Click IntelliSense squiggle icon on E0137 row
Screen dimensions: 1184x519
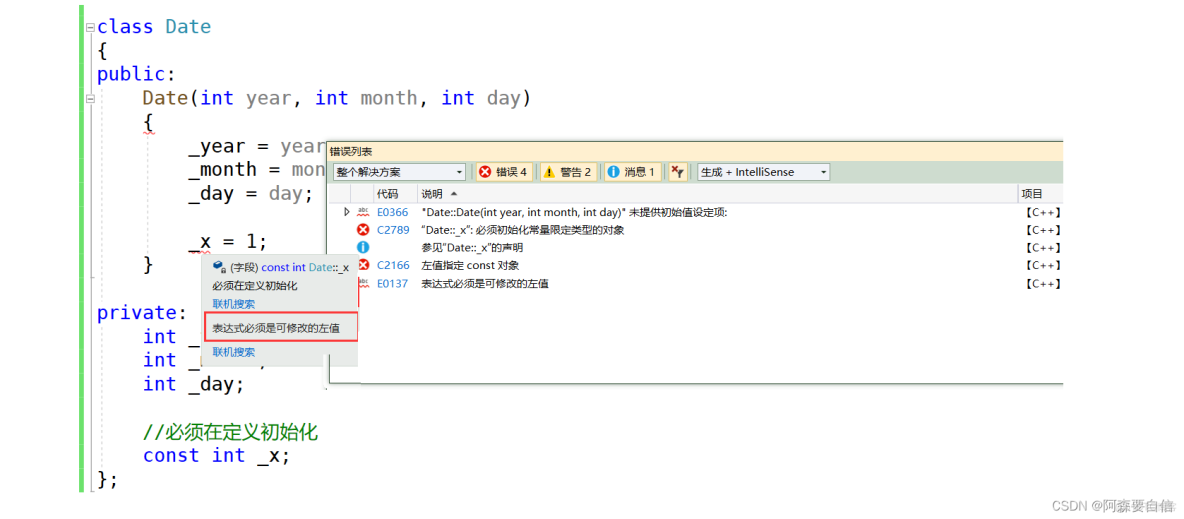[363, 283]
